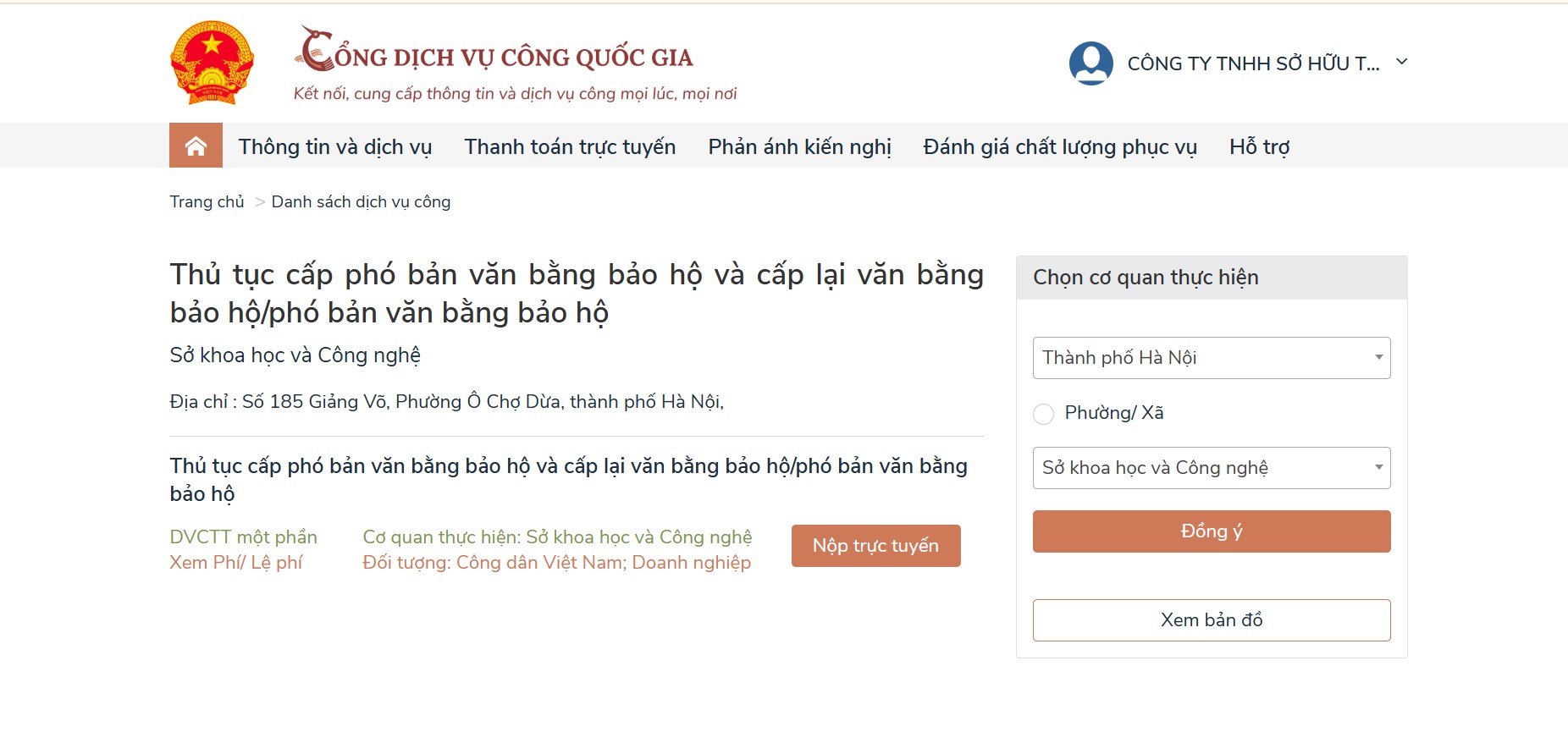Image resolution: width=1568 pixels, height=743 pixels.
Task: Open Thông tin và dịch vụ menu
Action: pos(335,146)
